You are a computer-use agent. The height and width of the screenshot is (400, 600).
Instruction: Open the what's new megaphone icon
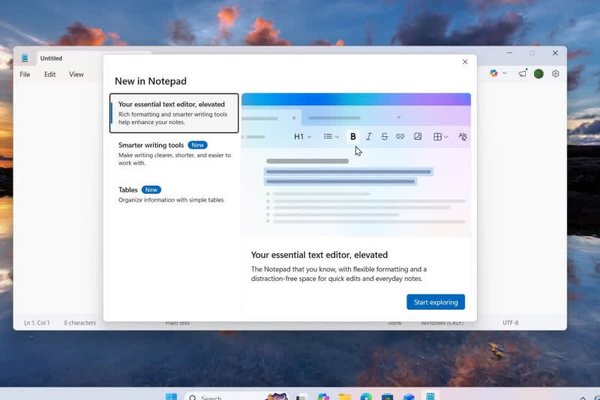pos(522,73)
